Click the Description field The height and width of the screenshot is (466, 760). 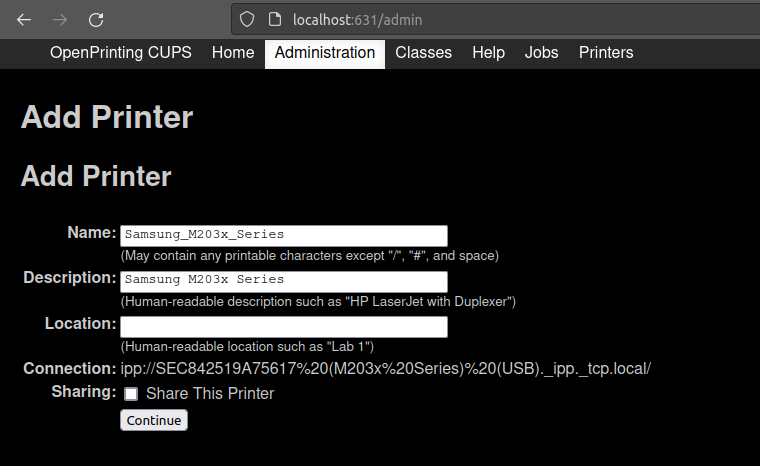284,281
